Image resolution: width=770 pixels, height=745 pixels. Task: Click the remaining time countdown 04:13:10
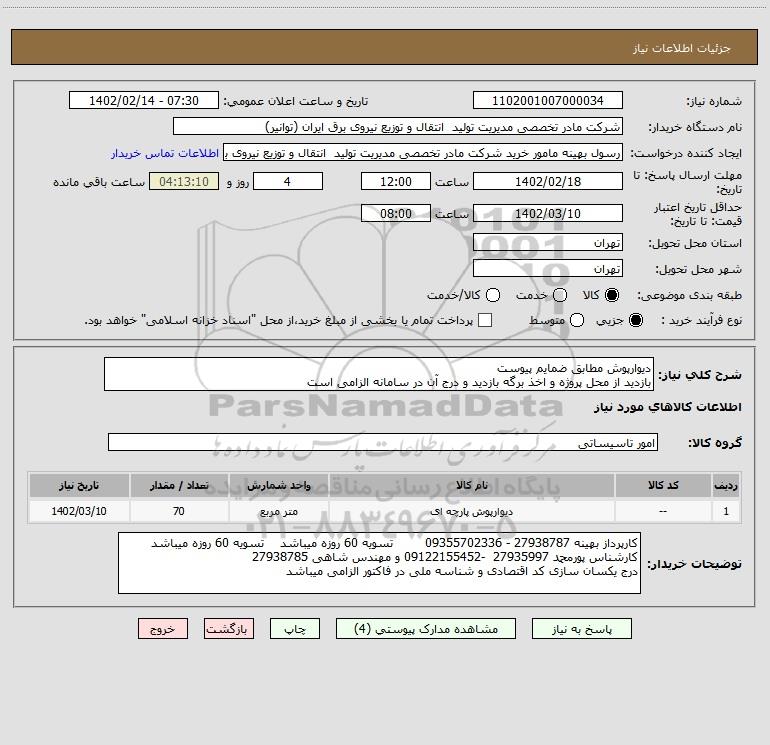(184, 181)
